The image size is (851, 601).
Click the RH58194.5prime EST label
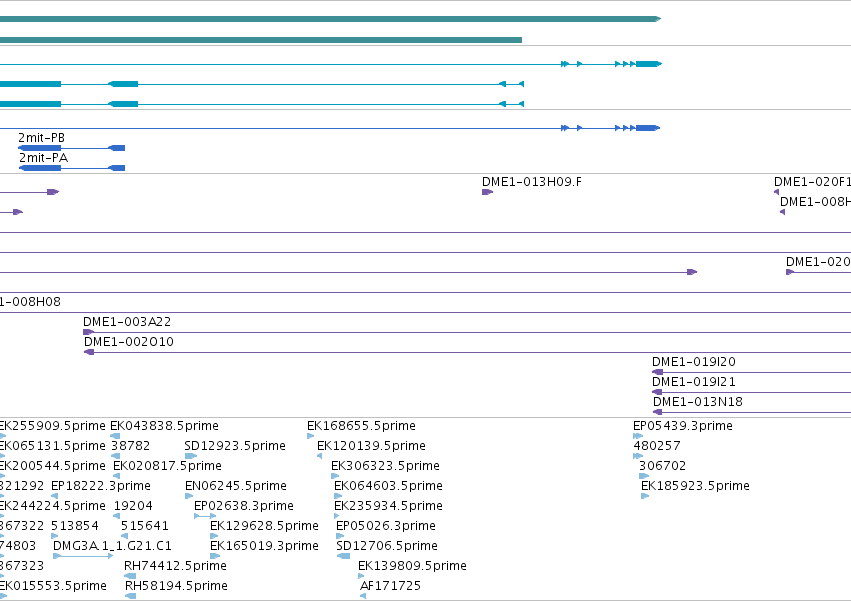pyautogui.click(x=176, y=586)
